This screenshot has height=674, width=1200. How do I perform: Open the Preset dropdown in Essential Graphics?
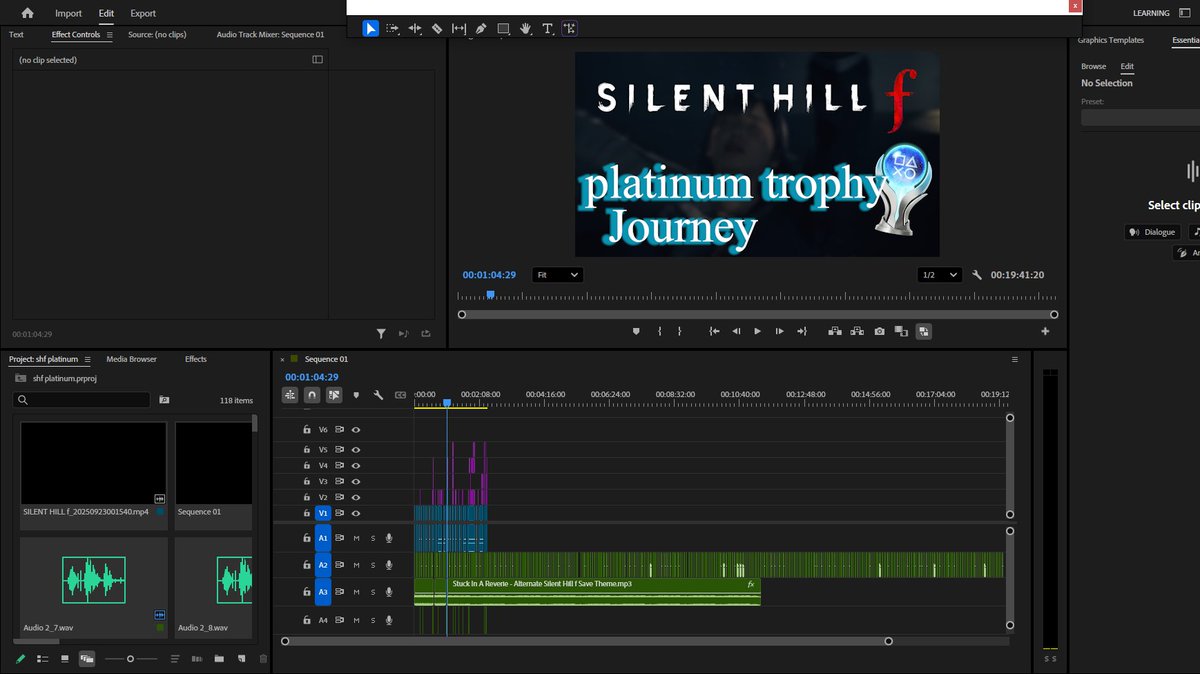click(1140, 117)
